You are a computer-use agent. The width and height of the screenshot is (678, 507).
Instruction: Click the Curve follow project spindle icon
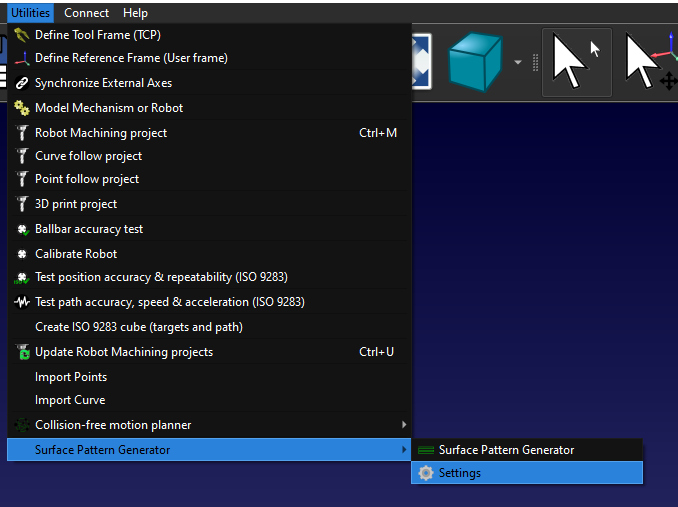(22, 156)
